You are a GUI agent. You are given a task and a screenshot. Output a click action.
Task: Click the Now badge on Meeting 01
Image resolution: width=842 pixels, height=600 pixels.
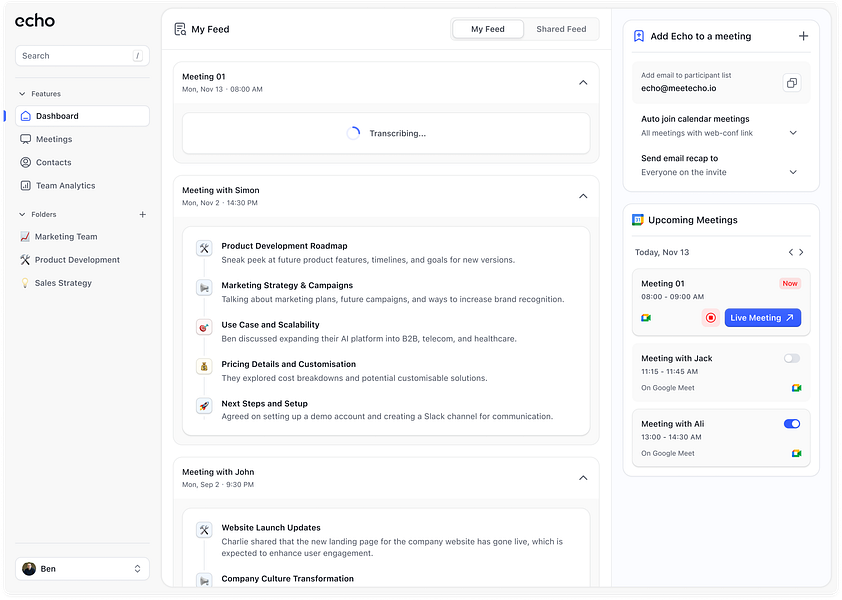(x=790, y=284)
